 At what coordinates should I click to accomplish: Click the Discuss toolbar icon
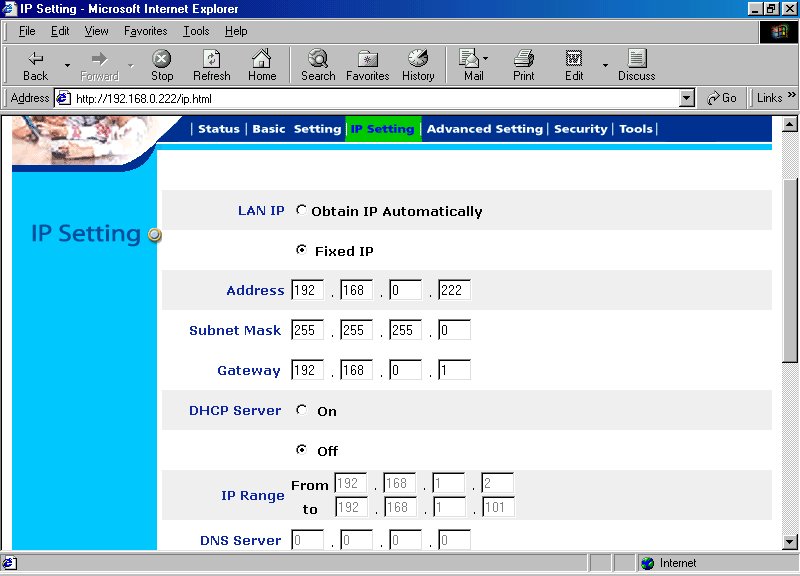[x=636, y=64]
